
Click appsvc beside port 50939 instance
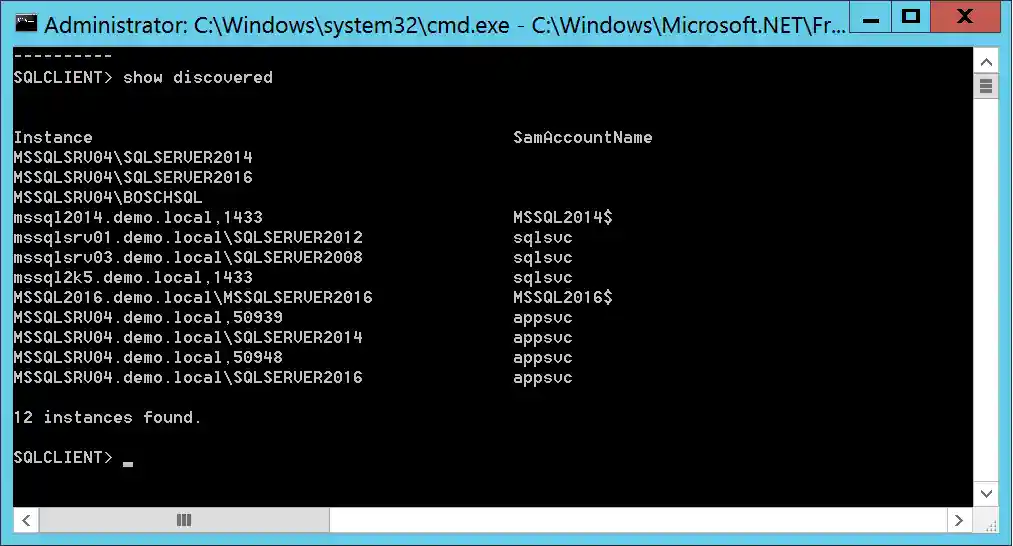click(543, 318)
